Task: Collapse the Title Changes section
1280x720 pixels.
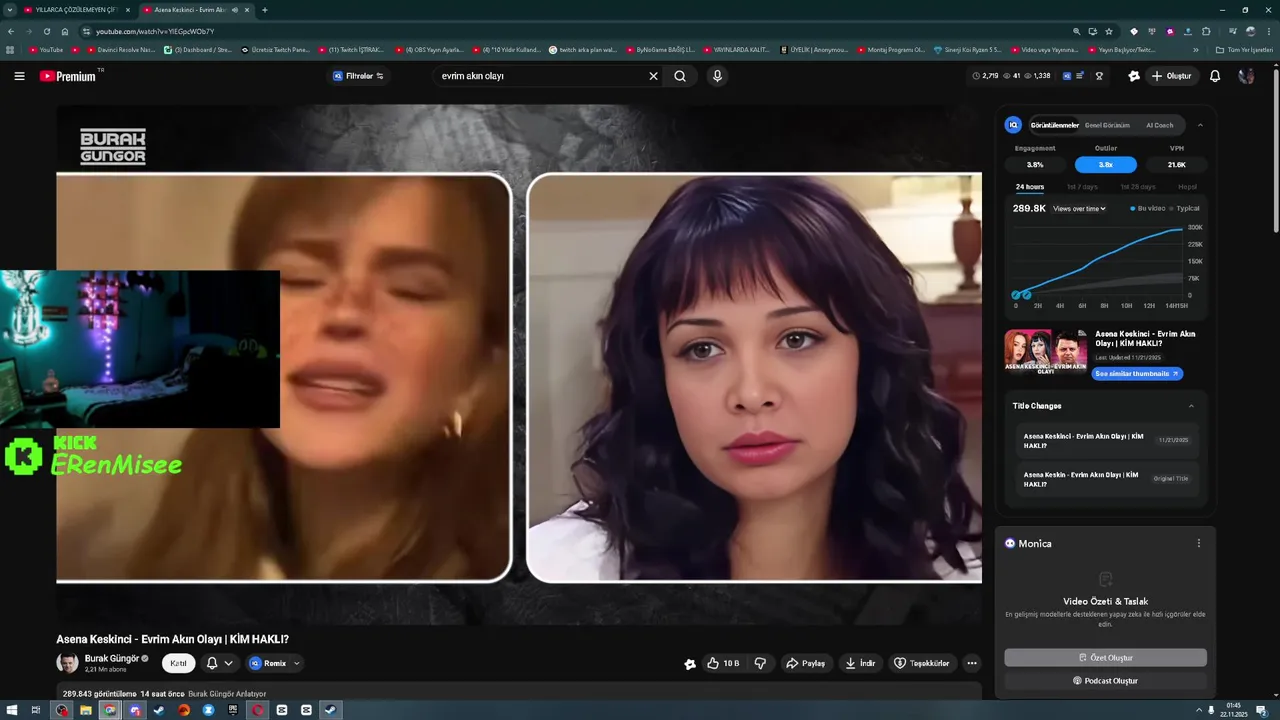Action: click(x=1191, y=406)
